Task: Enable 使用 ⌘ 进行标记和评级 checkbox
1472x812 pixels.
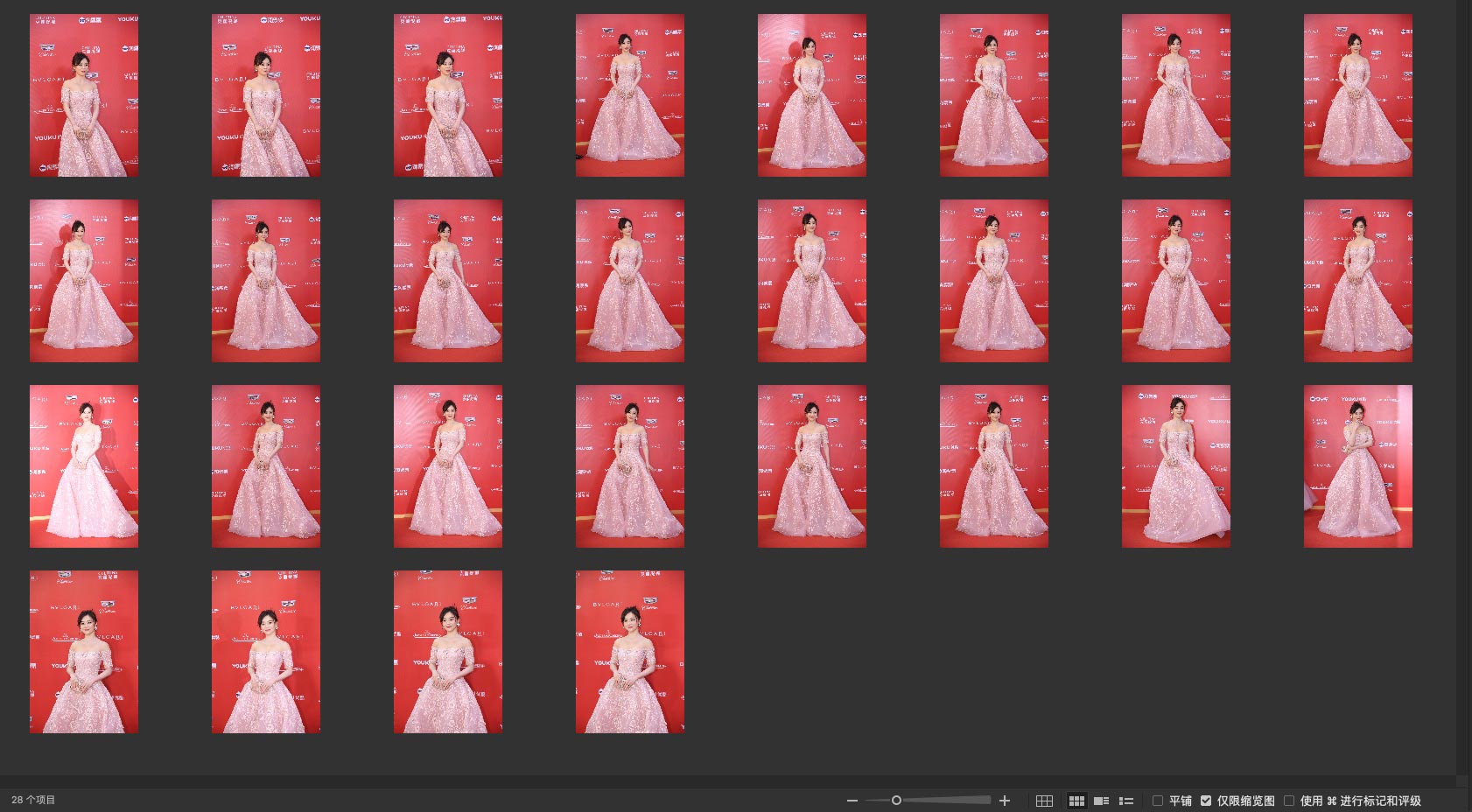Action: coord(1289,801)
